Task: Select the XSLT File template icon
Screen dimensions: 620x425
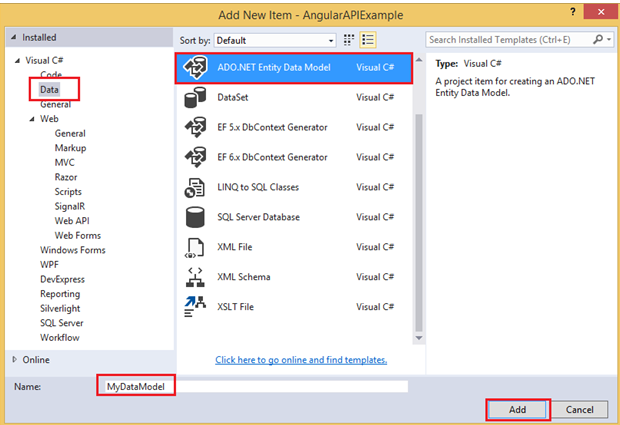Action: [x=195, y=307]
